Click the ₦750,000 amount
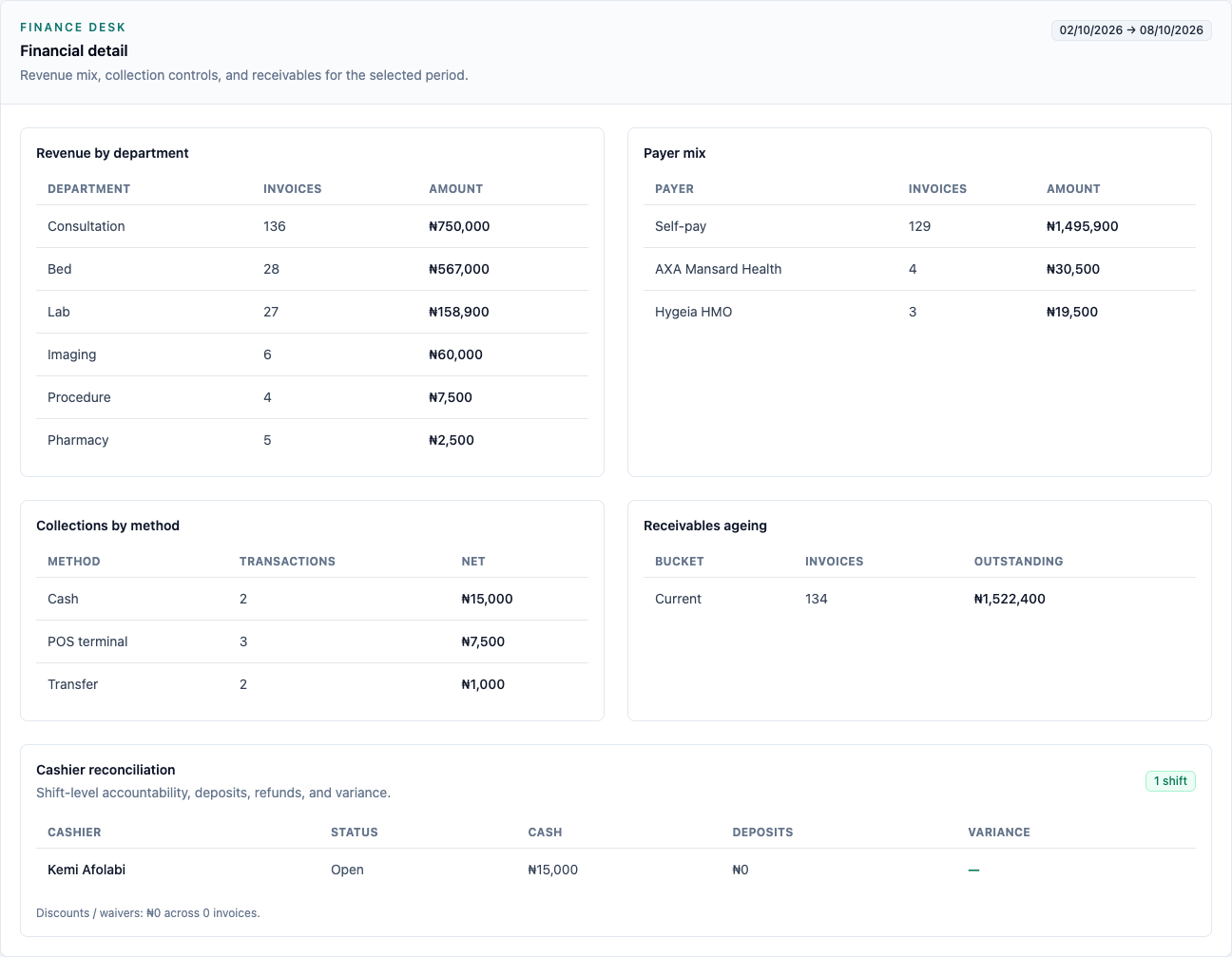The image size is (1232, 957). coord(459,226)
